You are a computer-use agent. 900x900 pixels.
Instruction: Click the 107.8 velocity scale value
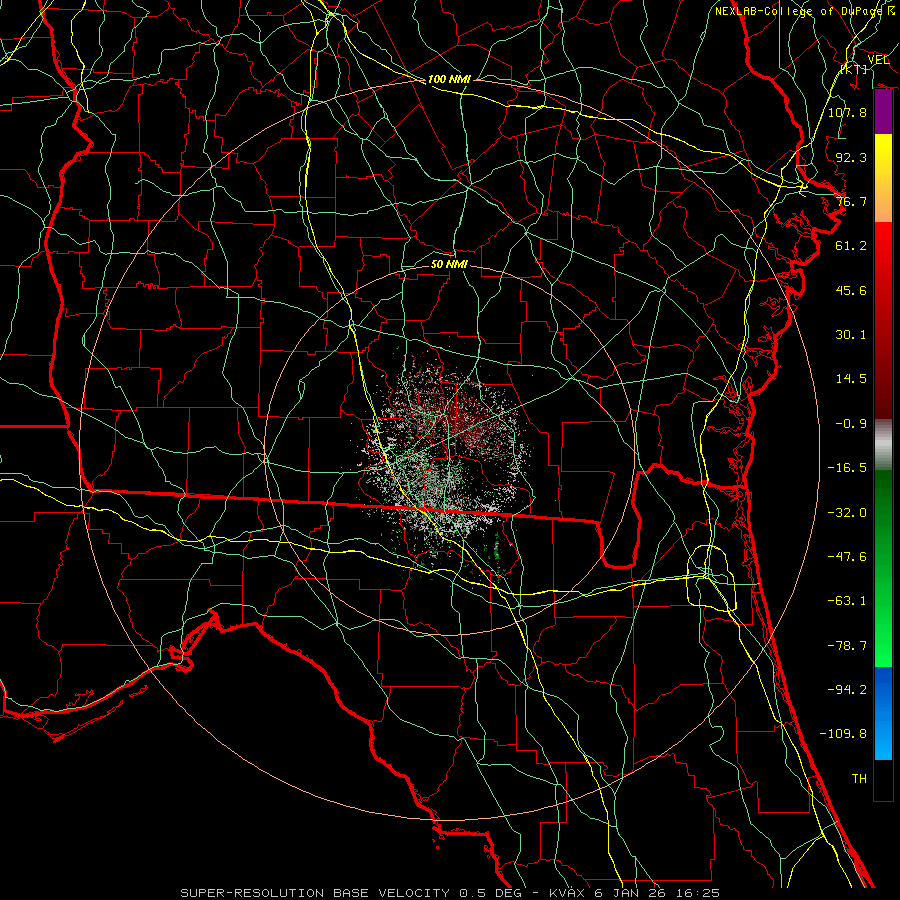tap(847, 112)
